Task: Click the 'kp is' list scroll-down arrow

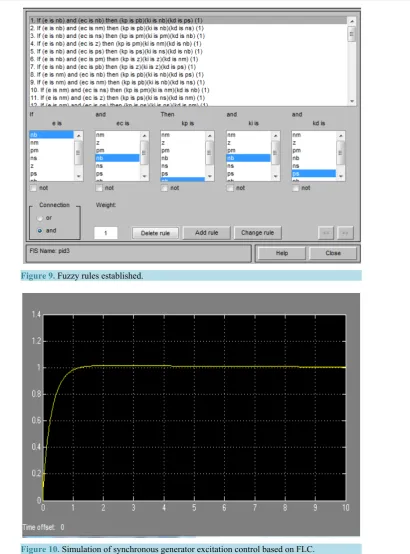Action: pos(210,176)
